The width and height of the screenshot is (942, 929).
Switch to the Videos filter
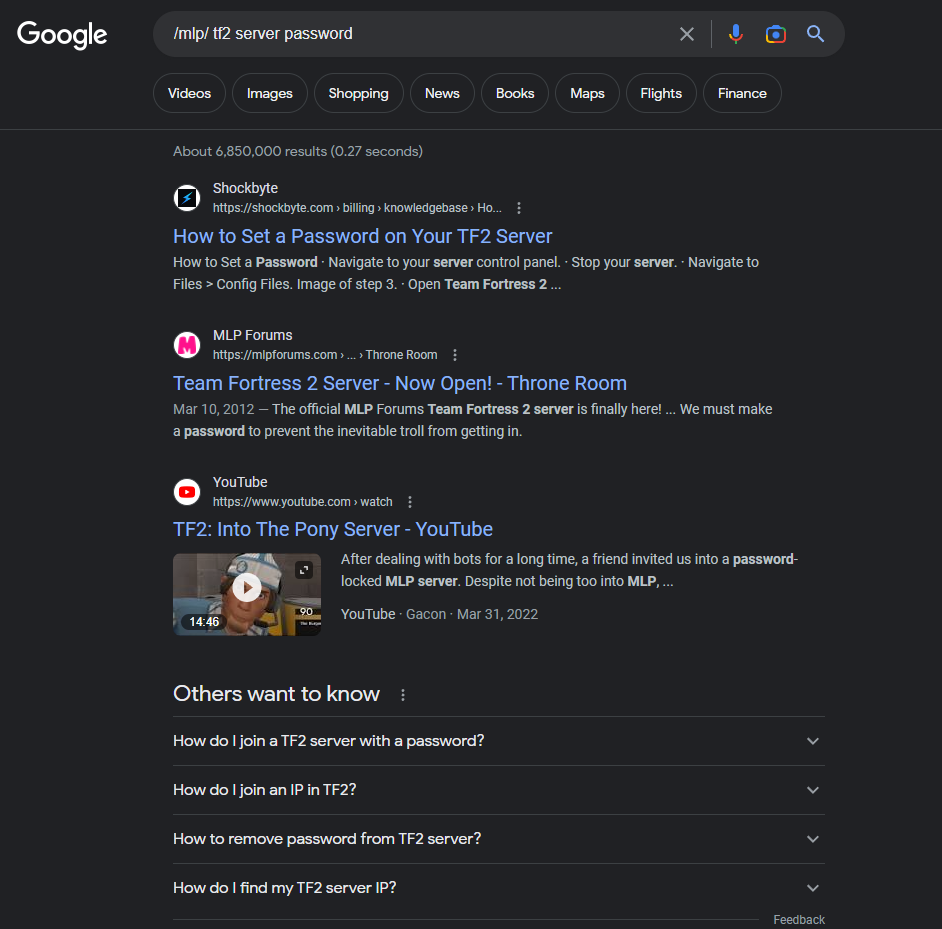pos(189,93)
